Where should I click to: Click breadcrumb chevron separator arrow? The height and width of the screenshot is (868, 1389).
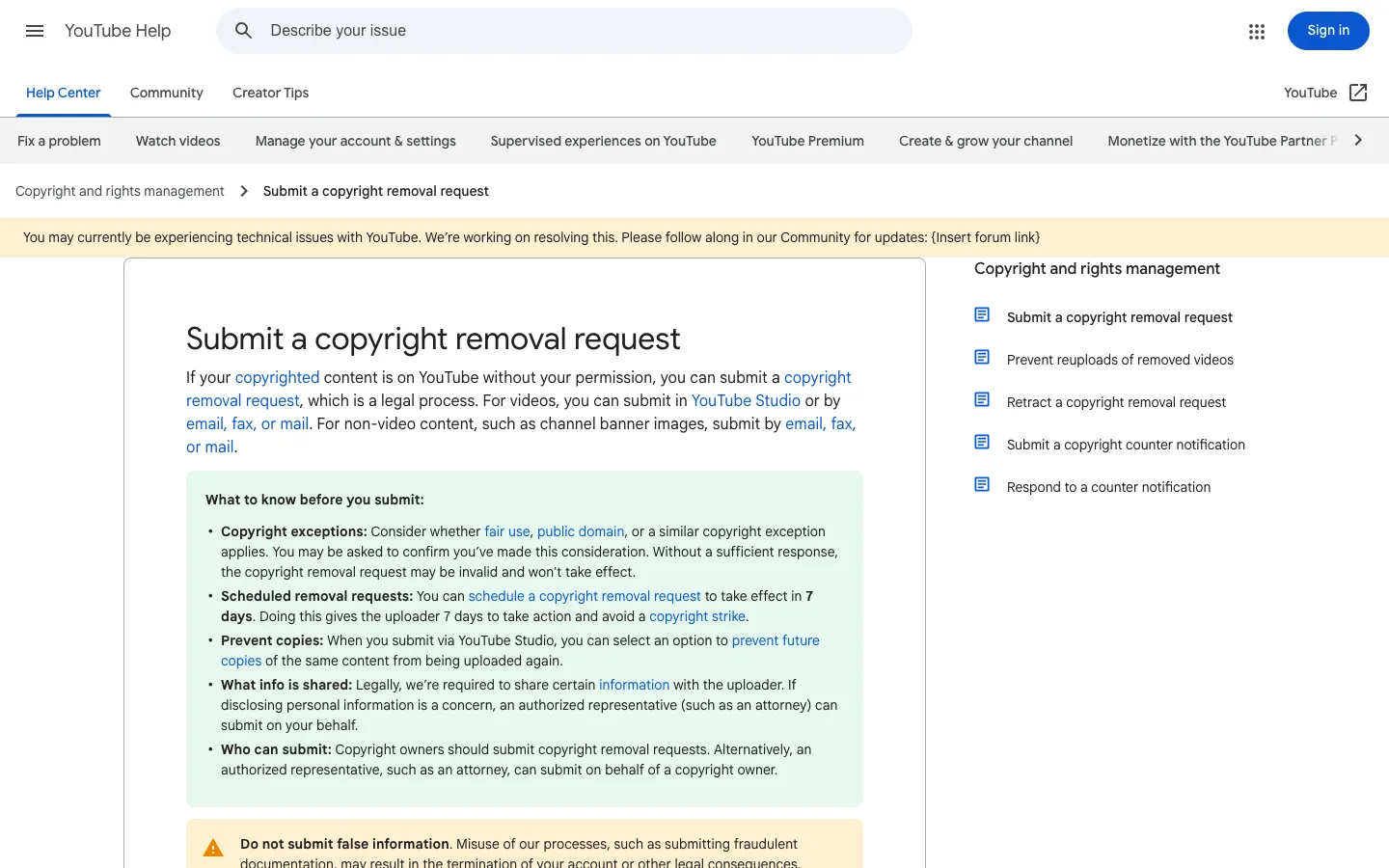(x=244, y=191)
